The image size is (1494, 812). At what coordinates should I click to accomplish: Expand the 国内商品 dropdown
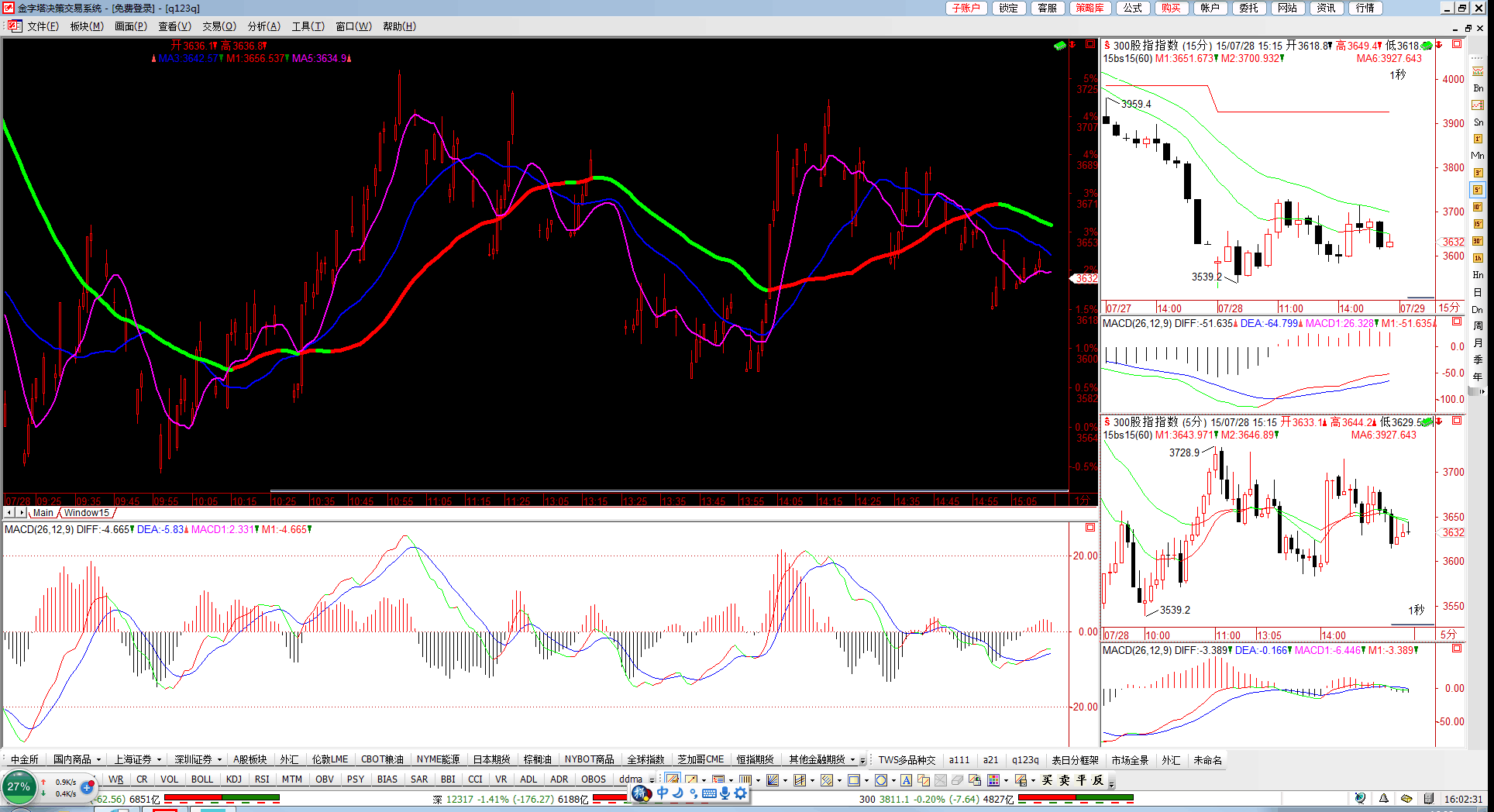[x=99, y=760]
